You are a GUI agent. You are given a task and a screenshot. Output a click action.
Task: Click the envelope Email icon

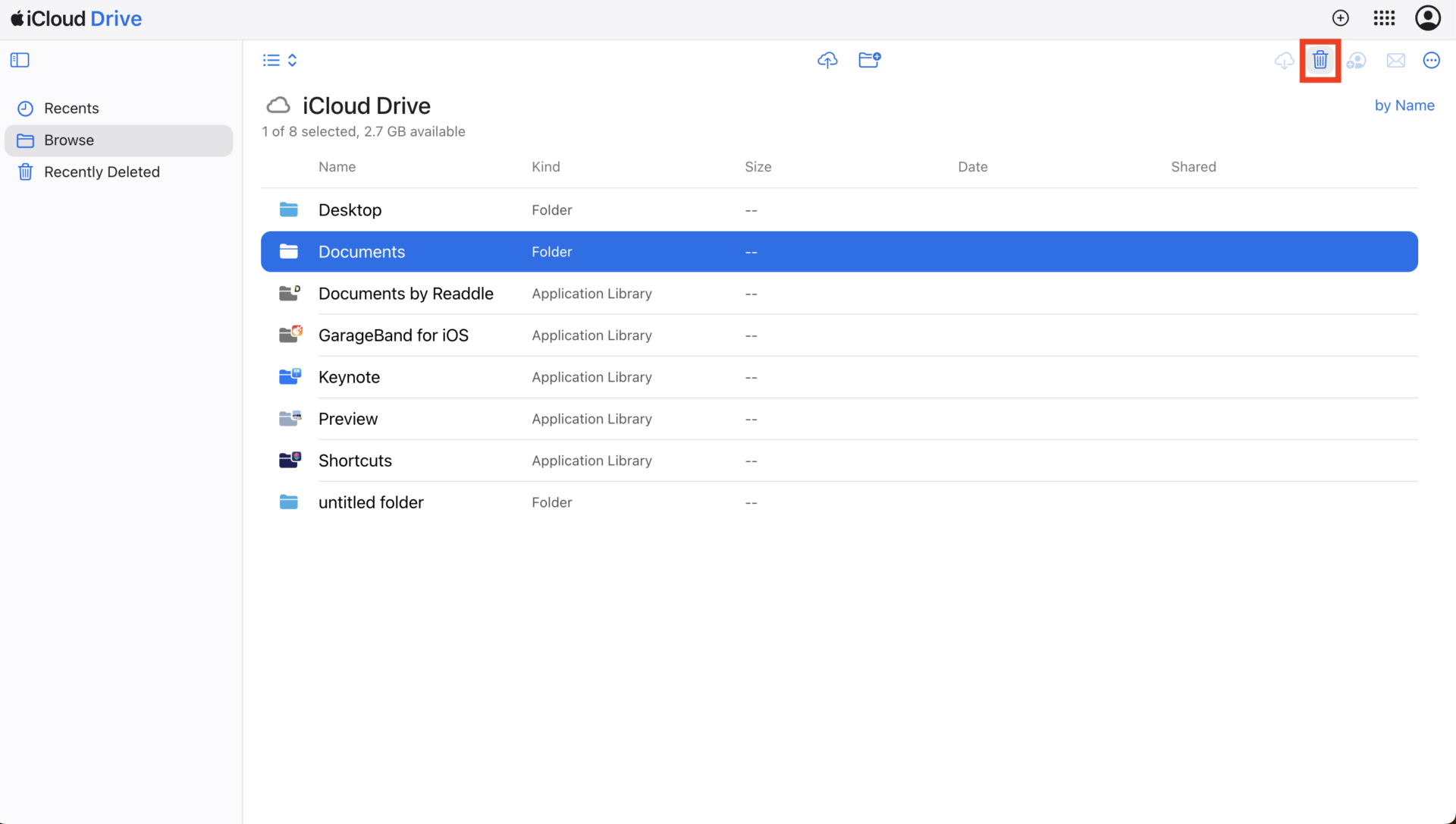(x=1395, y=60)
